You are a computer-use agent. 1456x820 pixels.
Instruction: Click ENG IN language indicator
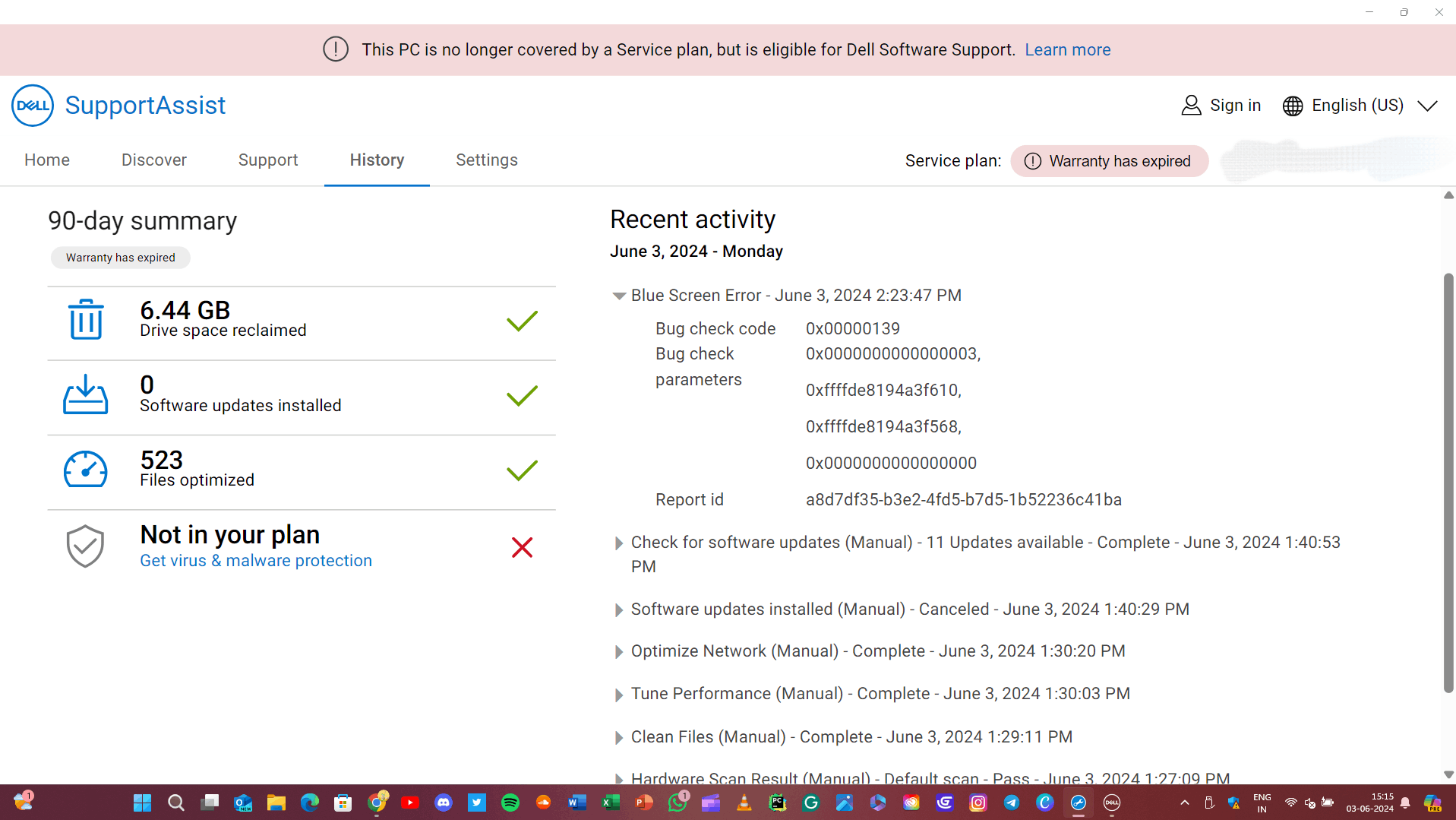tap(1262, 803)
